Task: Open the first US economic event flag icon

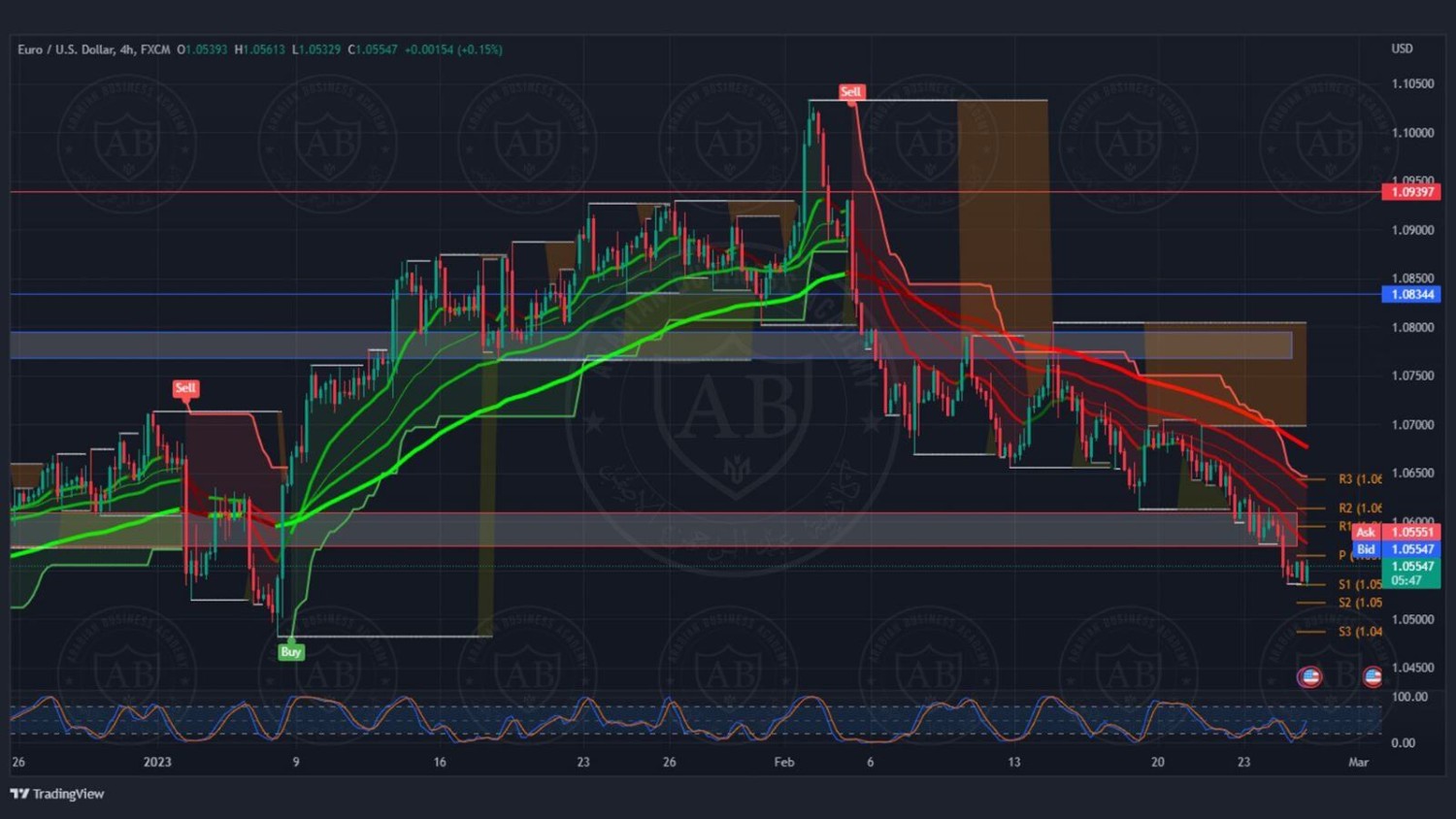Action: tap(1309, 676)
